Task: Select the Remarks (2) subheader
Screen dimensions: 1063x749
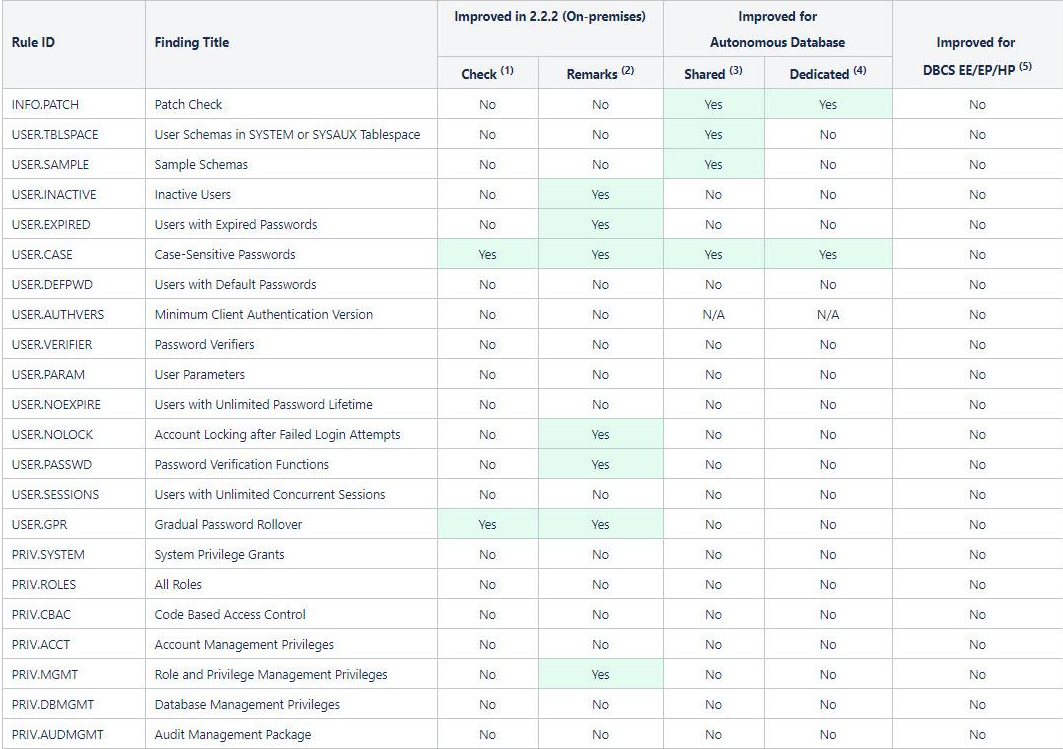Action: (x=600, y=73)
